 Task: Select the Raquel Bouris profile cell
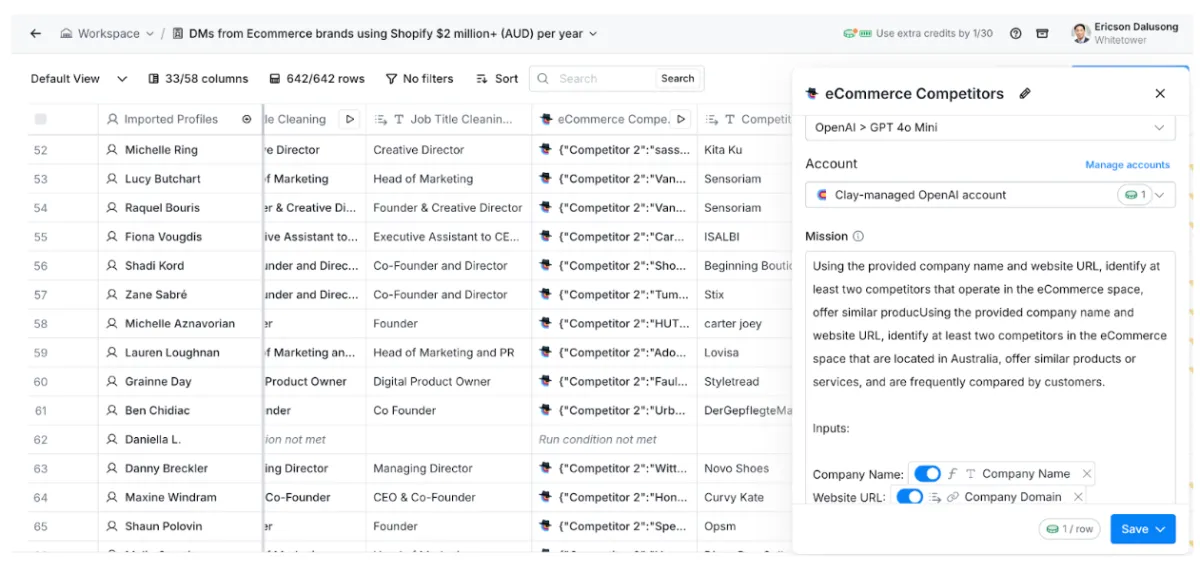(180, 208)
